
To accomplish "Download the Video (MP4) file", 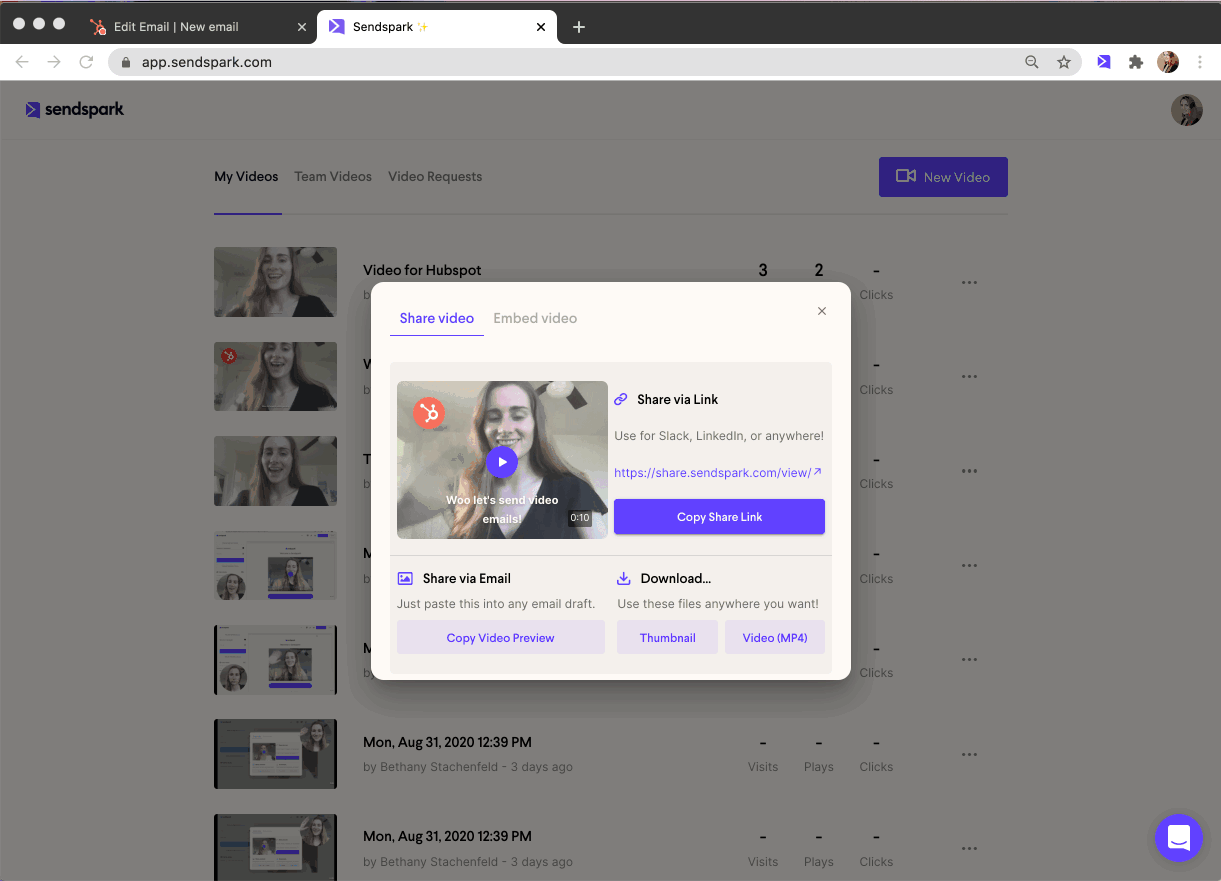I will pos(775,638).
